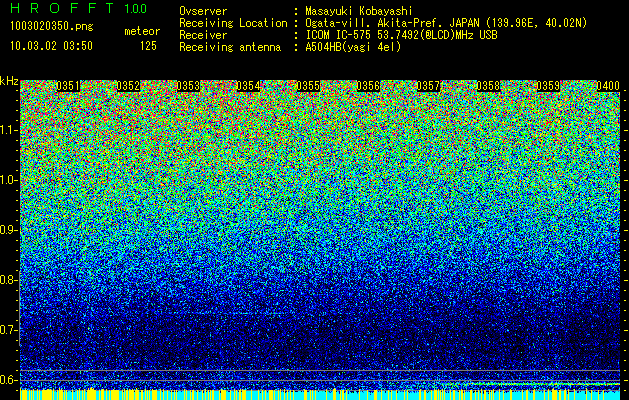Image resolution: width=629 pixels, height=400 pixels.
Task: Click the 0352 time marker
Action: pos(128,86)
